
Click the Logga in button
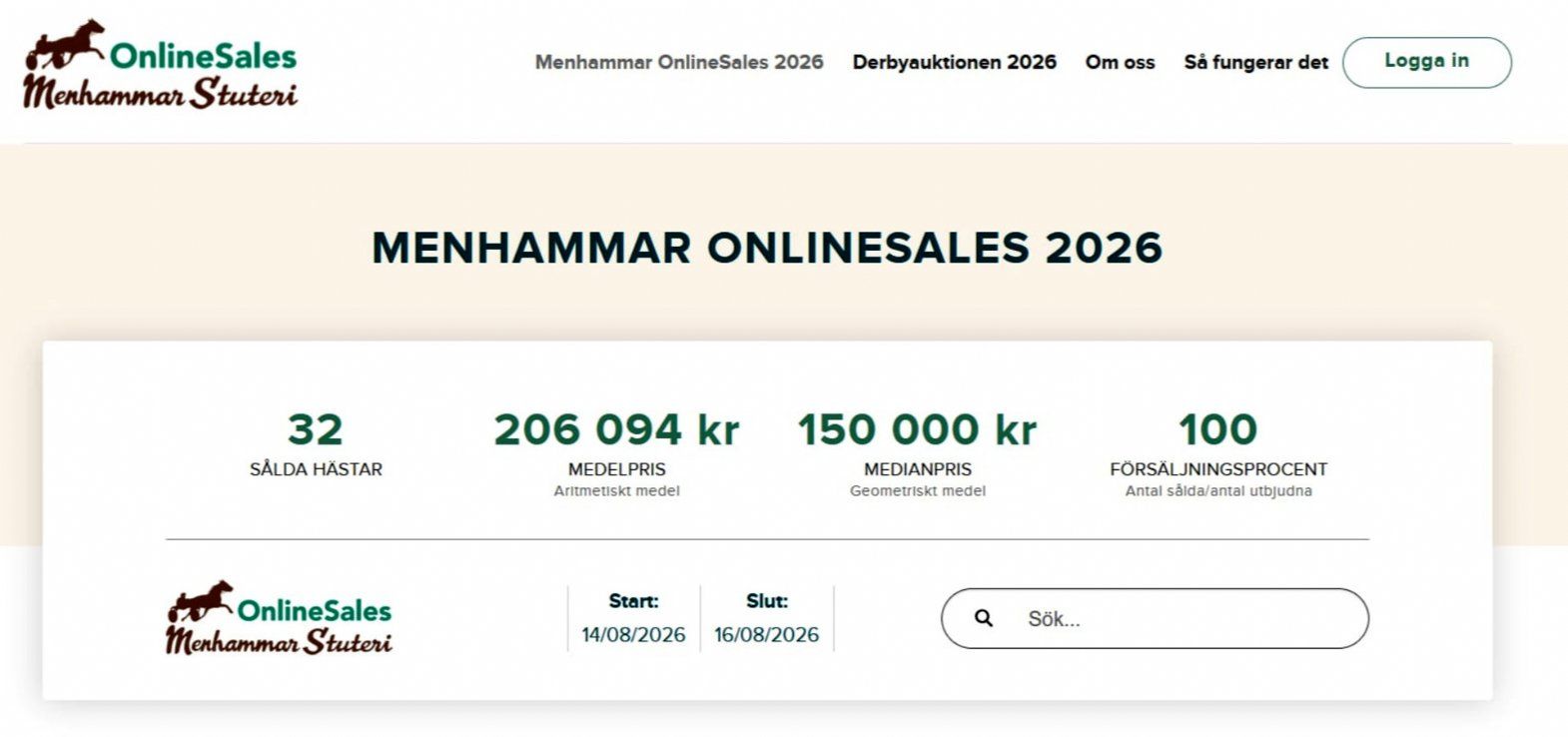[1426, 62]
